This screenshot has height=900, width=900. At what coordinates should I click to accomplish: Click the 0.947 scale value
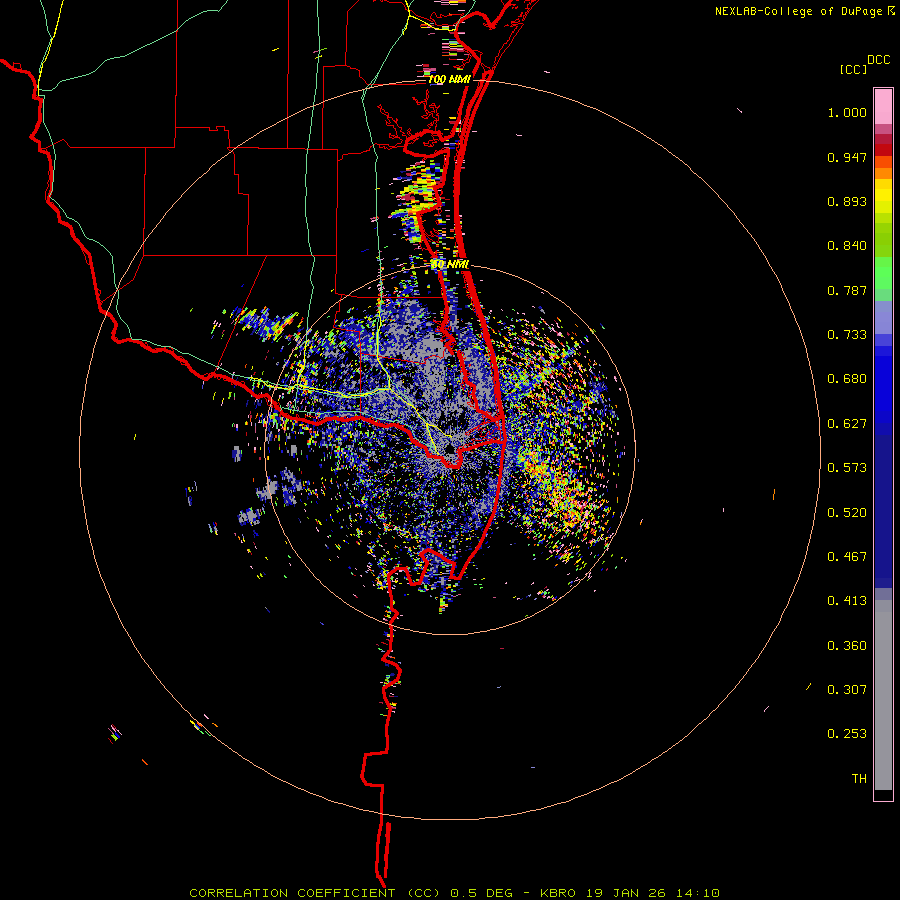tap(847, 157)
